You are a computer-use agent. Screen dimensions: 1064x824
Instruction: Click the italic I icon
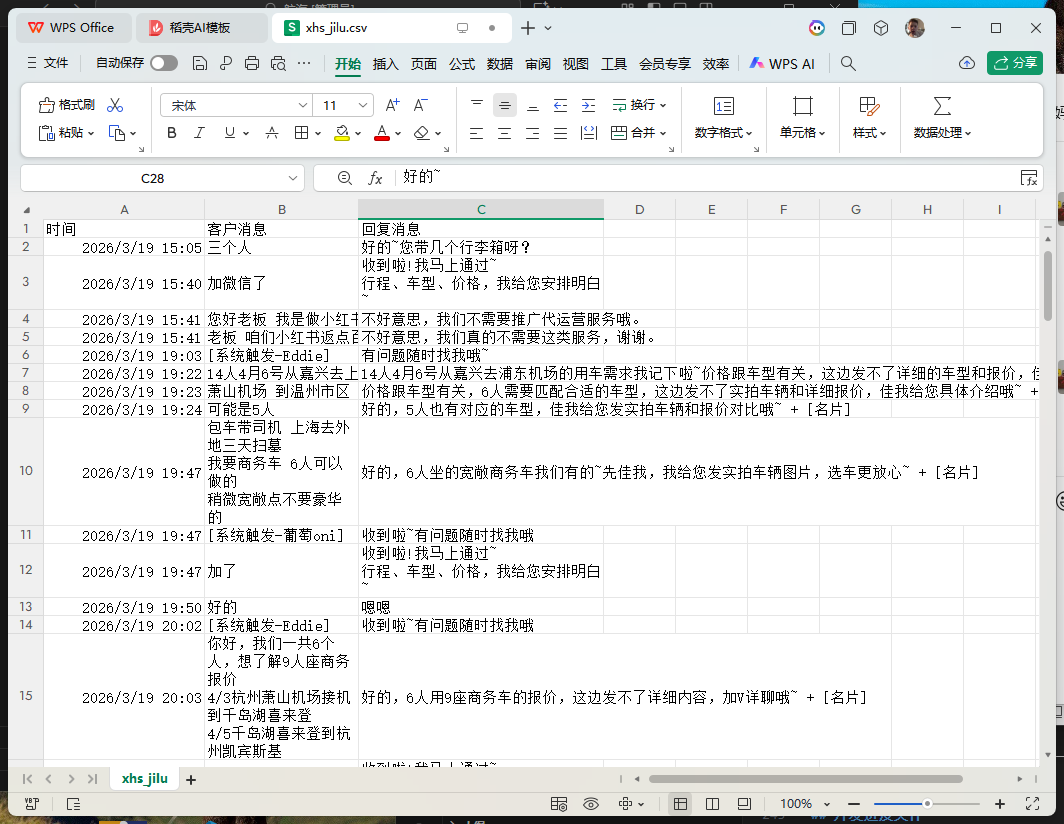pos(199,133)
